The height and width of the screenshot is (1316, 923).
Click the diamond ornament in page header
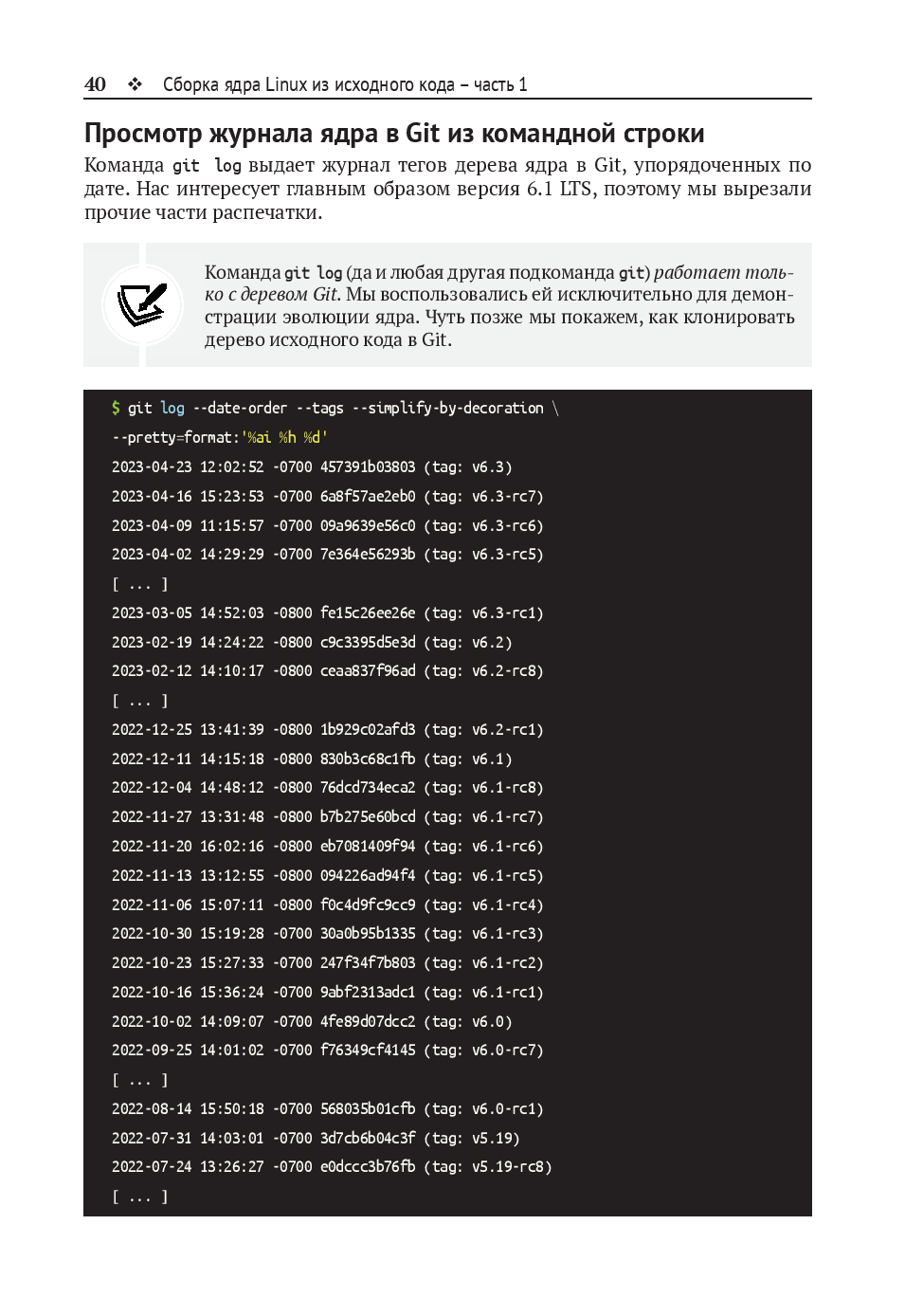point(136,84)
